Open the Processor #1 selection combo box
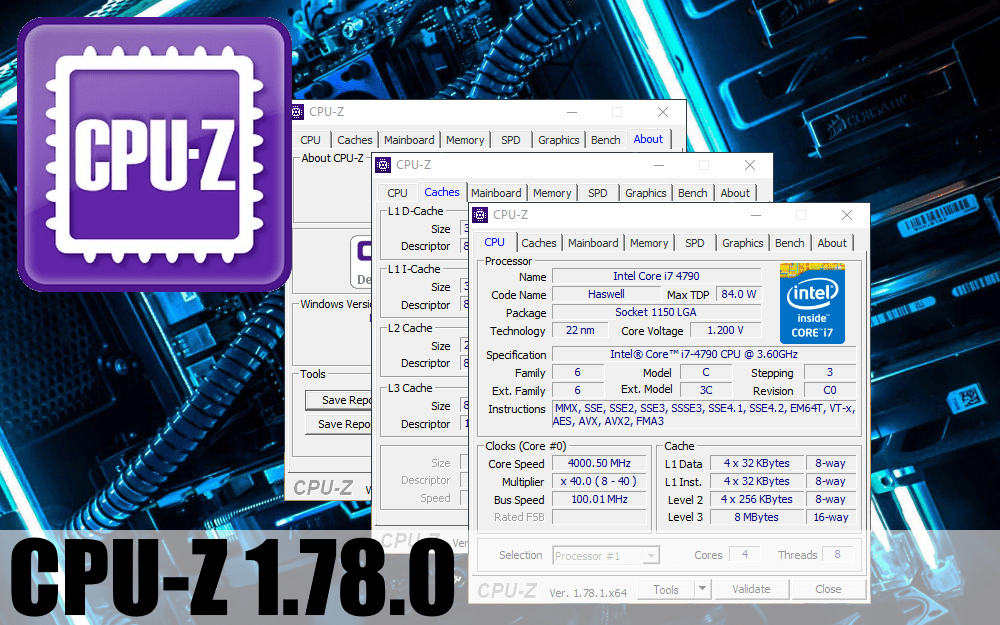This screenshot has height=625, width=1000. (x=605, y=555)
